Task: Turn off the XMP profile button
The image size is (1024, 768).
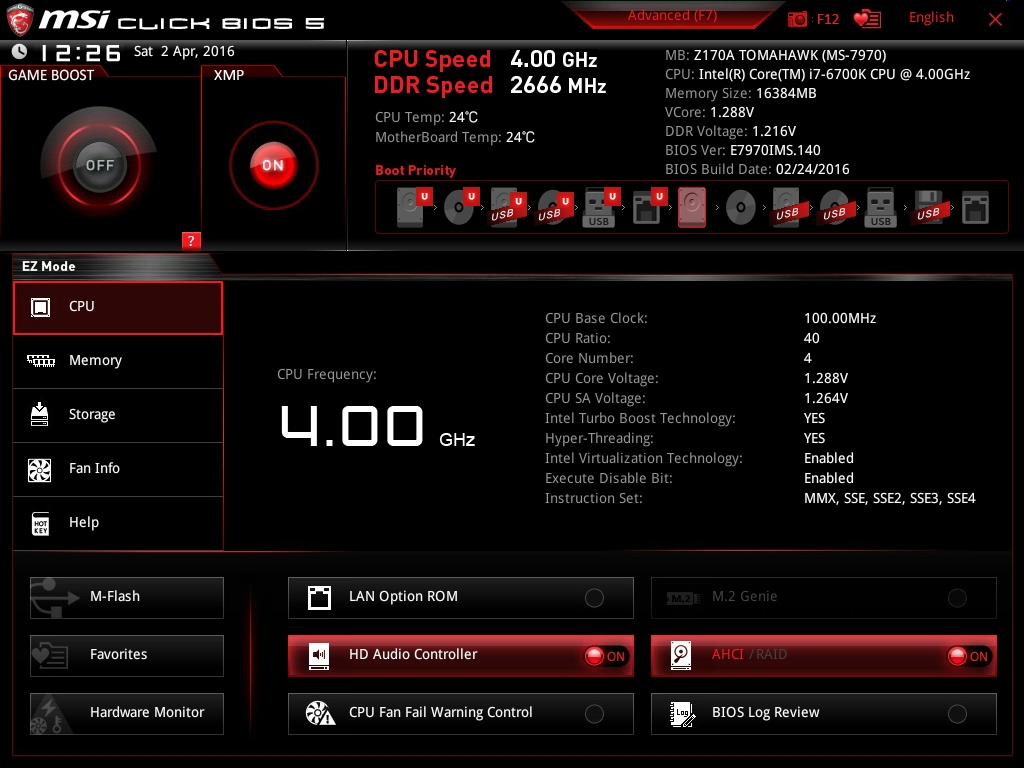Action: click(273, 165)
